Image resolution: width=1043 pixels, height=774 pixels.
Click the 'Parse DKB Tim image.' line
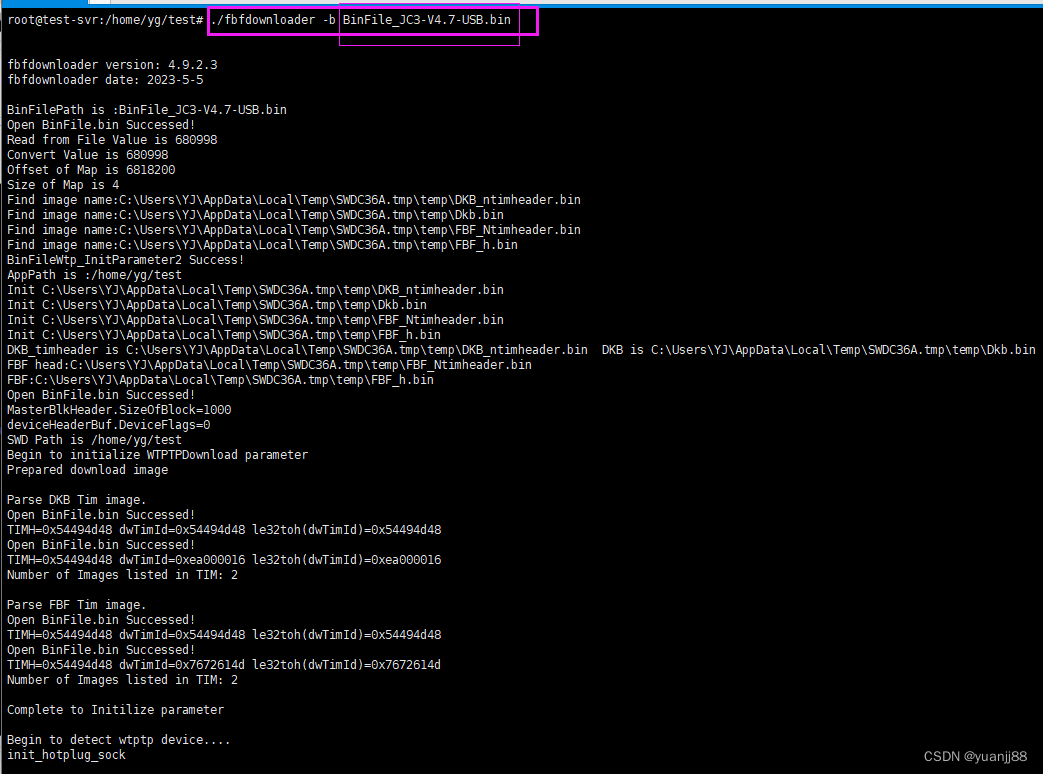pos(76,500)
